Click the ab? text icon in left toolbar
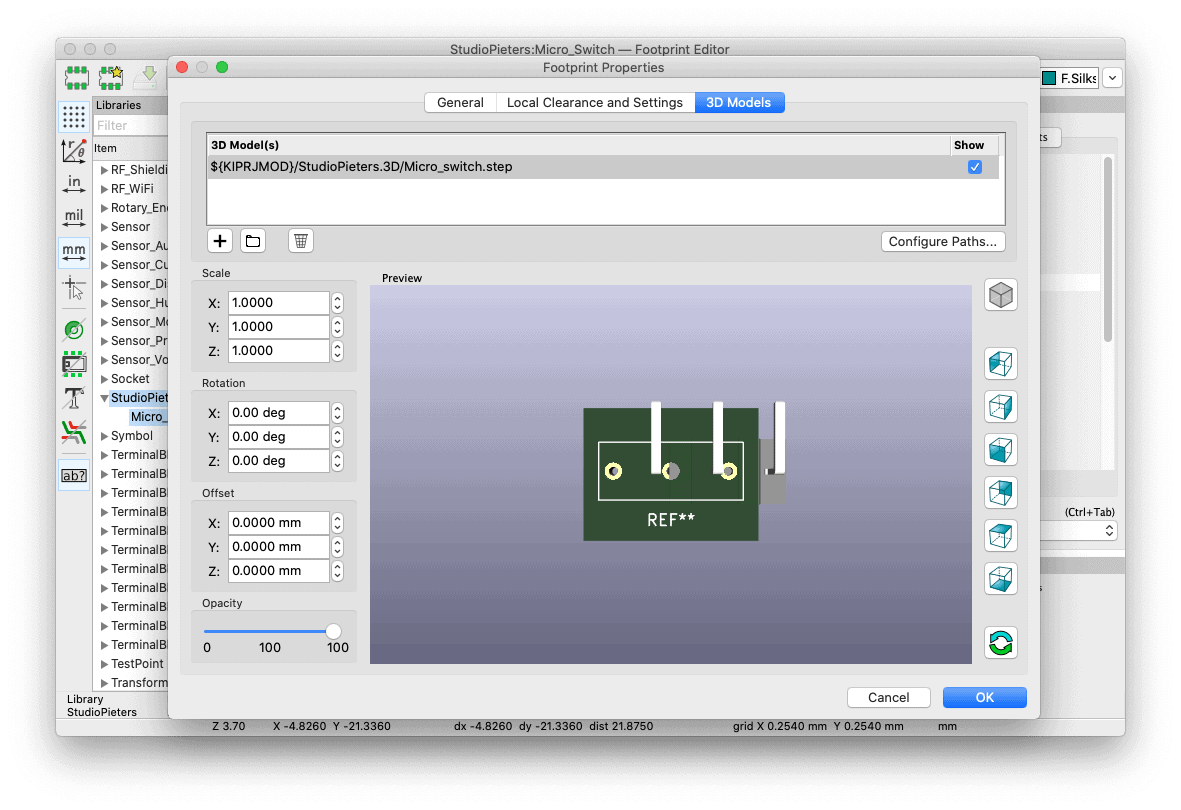1181x810 pixels. [74, 475]
